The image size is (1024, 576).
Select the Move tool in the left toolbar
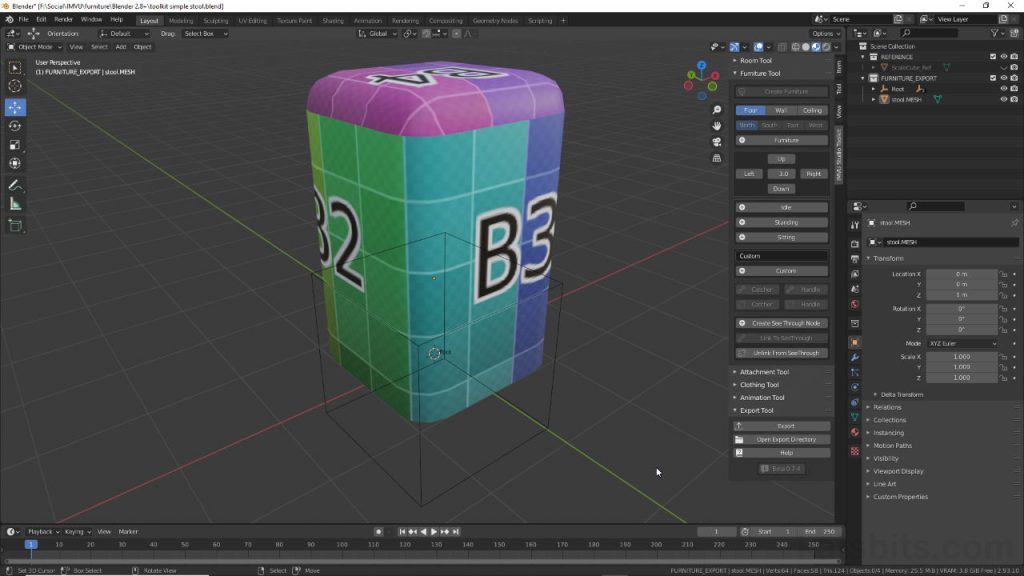click(x=14, y=107)
